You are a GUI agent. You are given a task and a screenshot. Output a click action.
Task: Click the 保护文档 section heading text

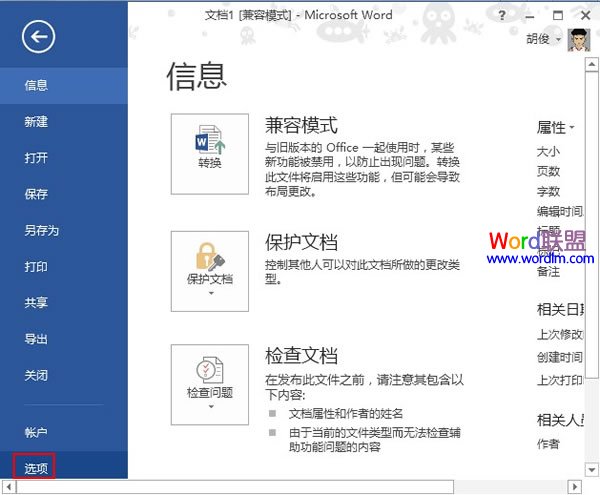302,243
